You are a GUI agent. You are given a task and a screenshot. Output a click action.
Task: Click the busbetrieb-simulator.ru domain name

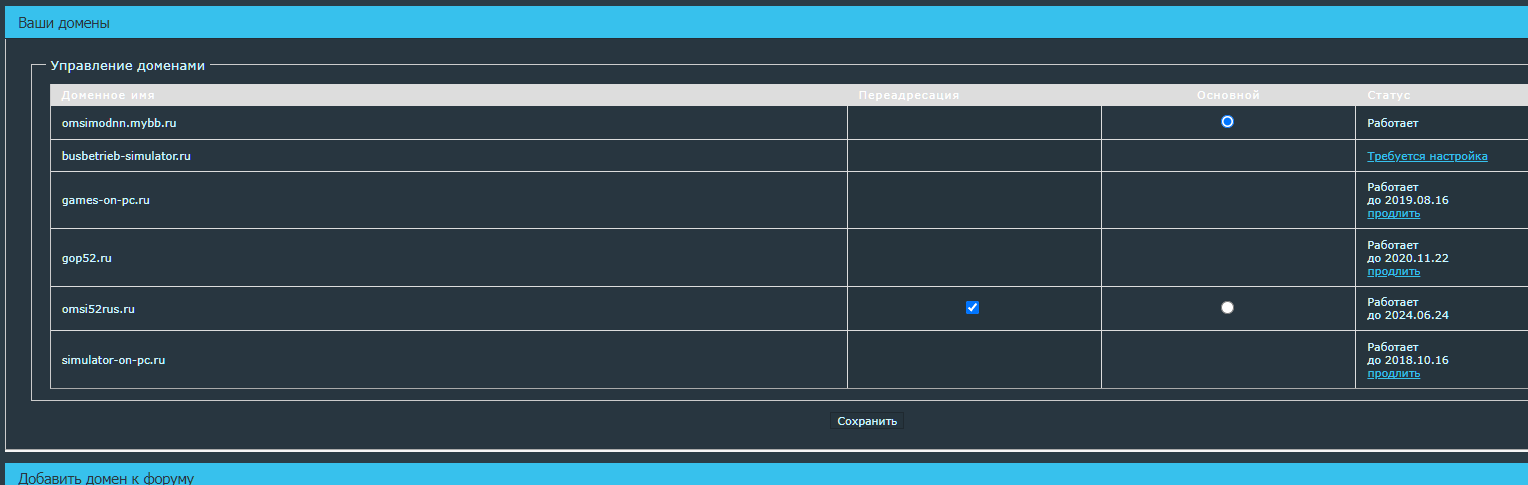pos(126,156)
